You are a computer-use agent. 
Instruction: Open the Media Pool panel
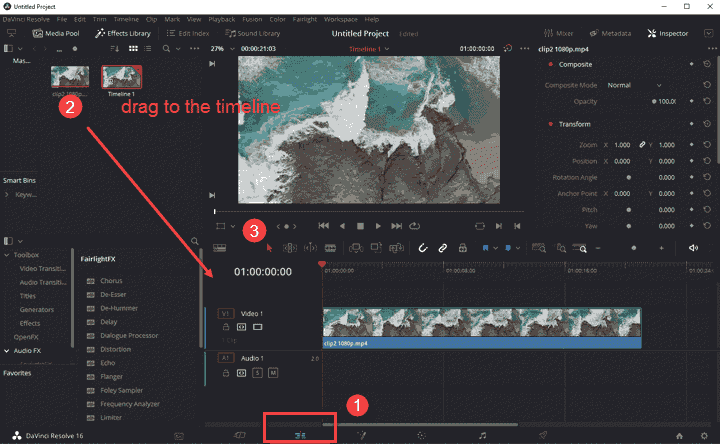coord(56,34)
